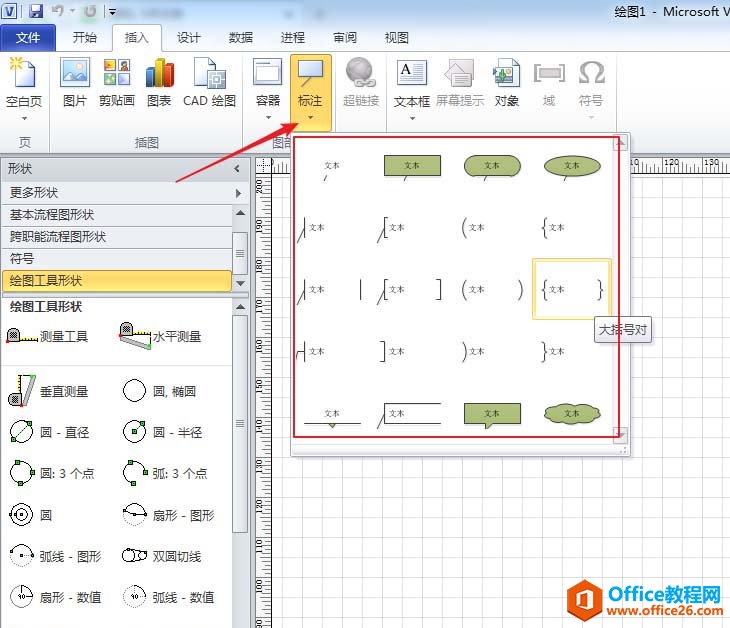Expand the Blank Page (空白页) dropdown arrow

(24, 118)
